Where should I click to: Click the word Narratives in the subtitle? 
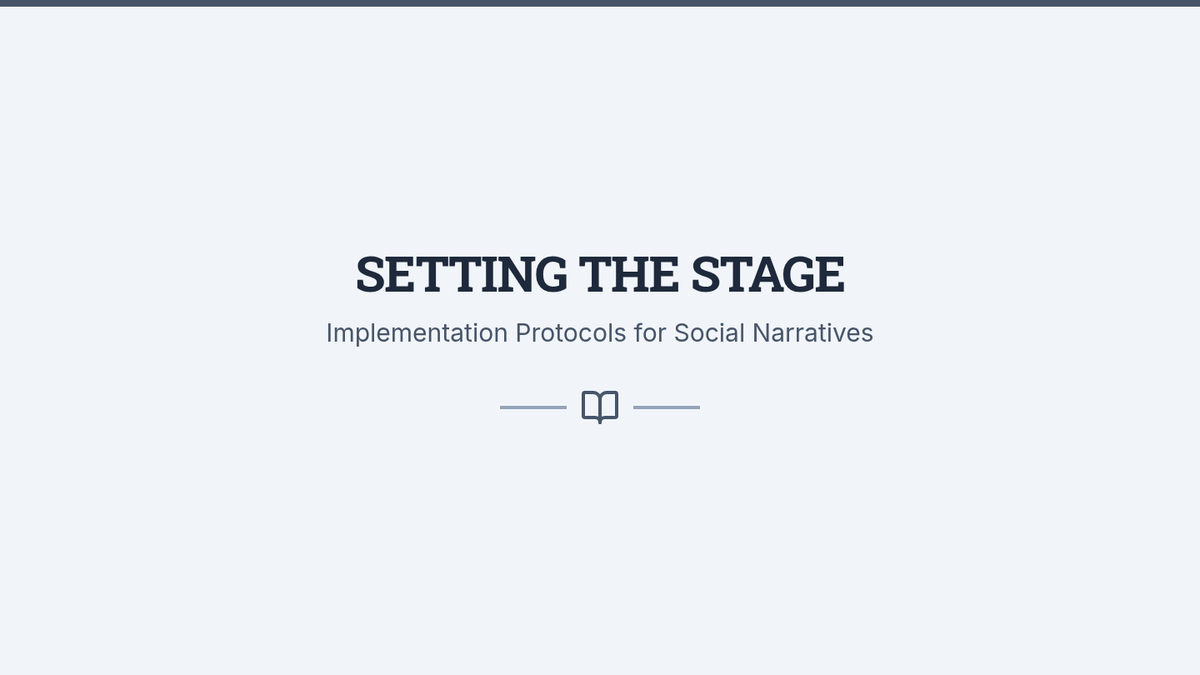pyautogui.click(x=813, y=333)
